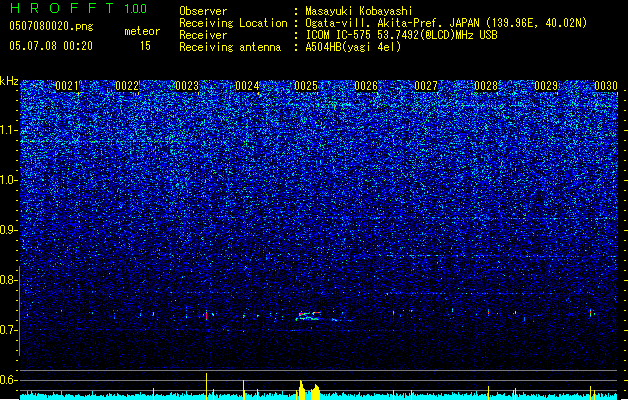
Task: Click the 0.6 kHz axis tick label
Action: click(x=9, y=380)
